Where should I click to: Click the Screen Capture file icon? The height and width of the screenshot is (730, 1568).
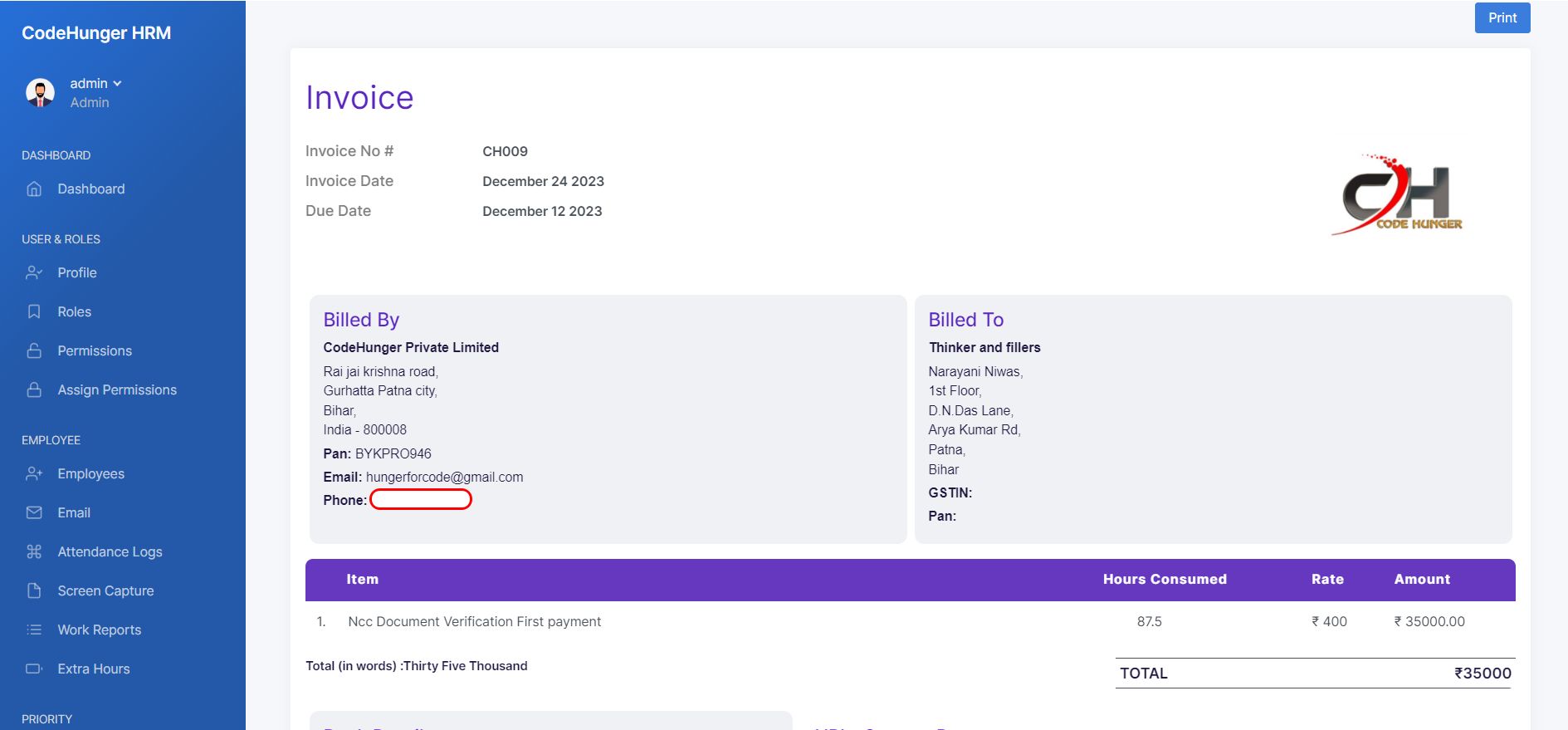tap(34, 590)
